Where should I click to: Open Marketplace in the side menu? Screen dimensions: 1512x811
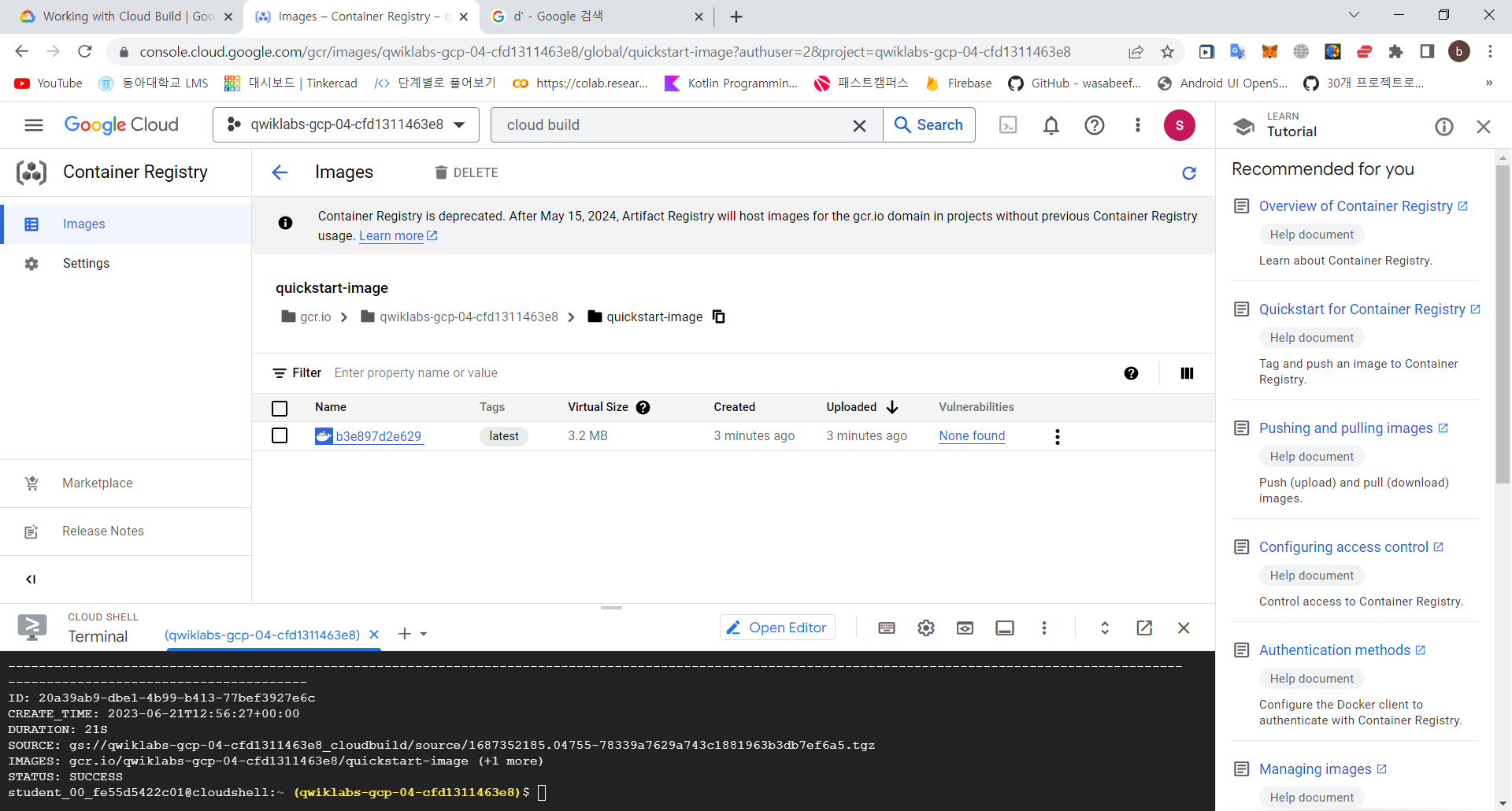(x=126, y=483)
